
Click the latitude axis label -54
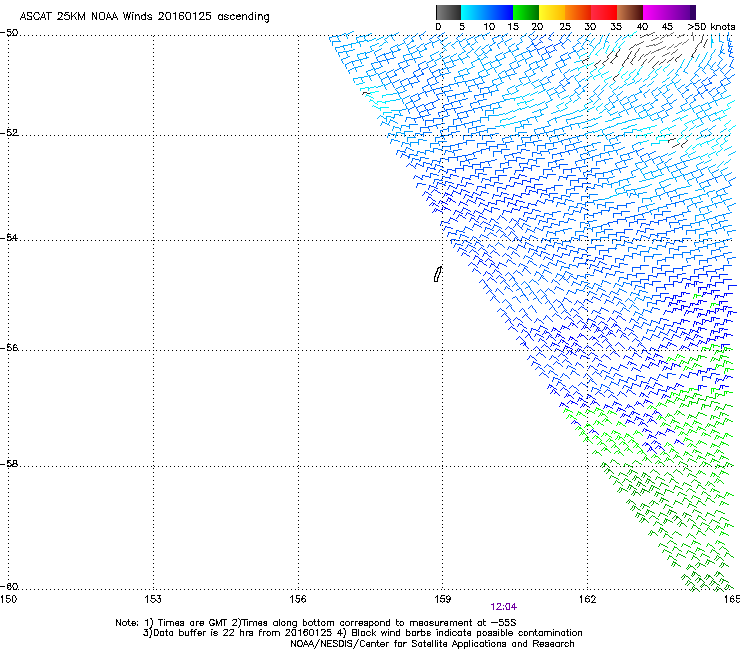pos(9,238)
